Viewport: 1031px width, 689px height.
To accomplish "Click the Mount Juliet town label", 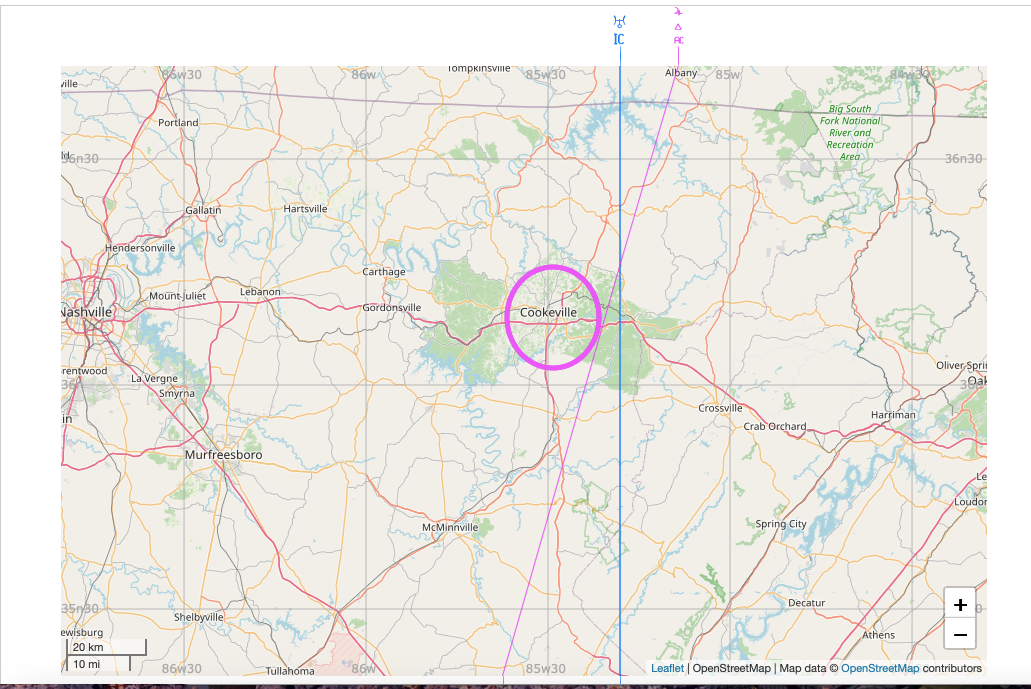I will point(178,296).
